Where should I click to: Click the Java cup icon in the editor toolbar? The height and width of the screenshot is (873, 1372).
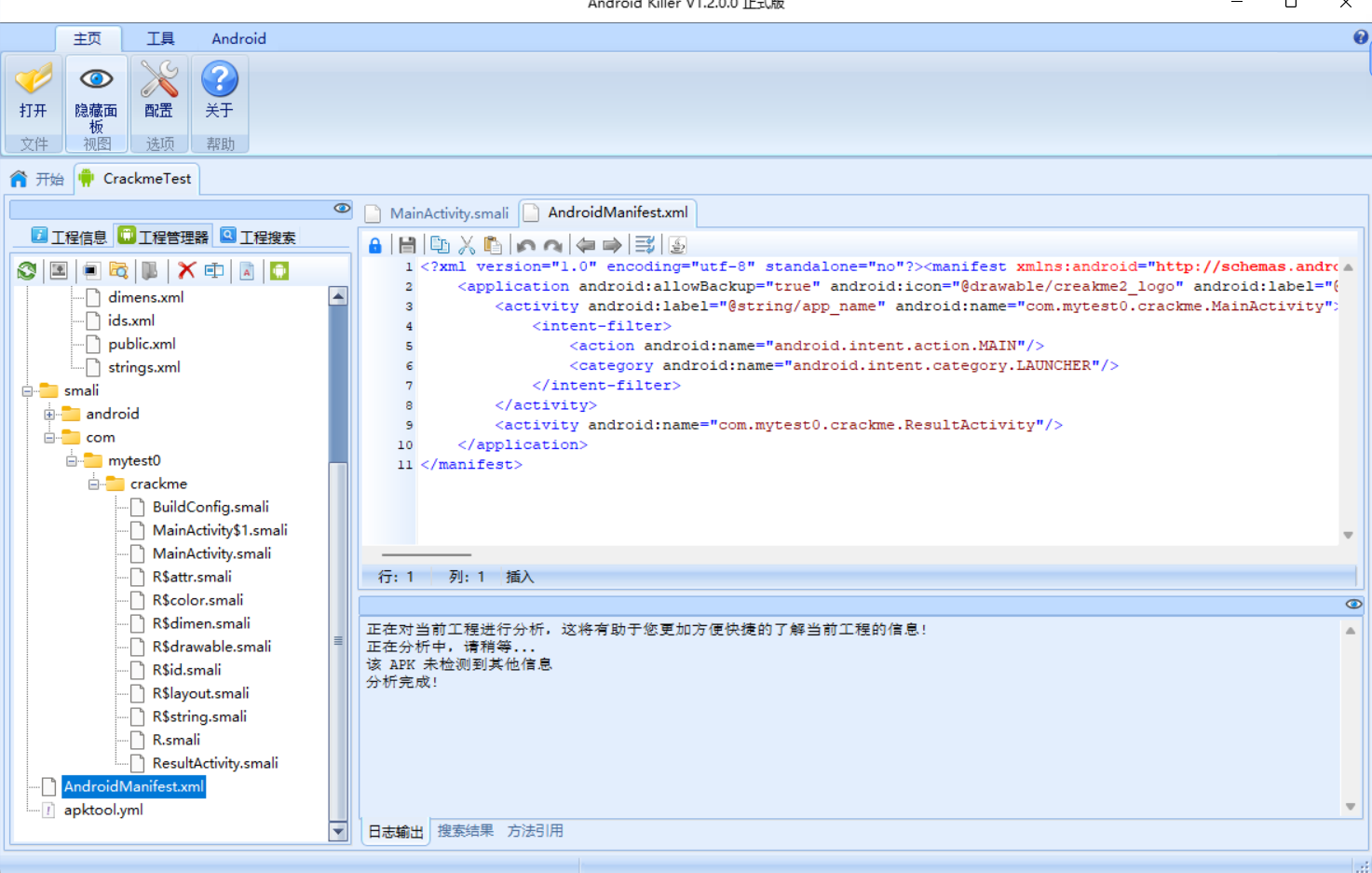pos(677,245)
